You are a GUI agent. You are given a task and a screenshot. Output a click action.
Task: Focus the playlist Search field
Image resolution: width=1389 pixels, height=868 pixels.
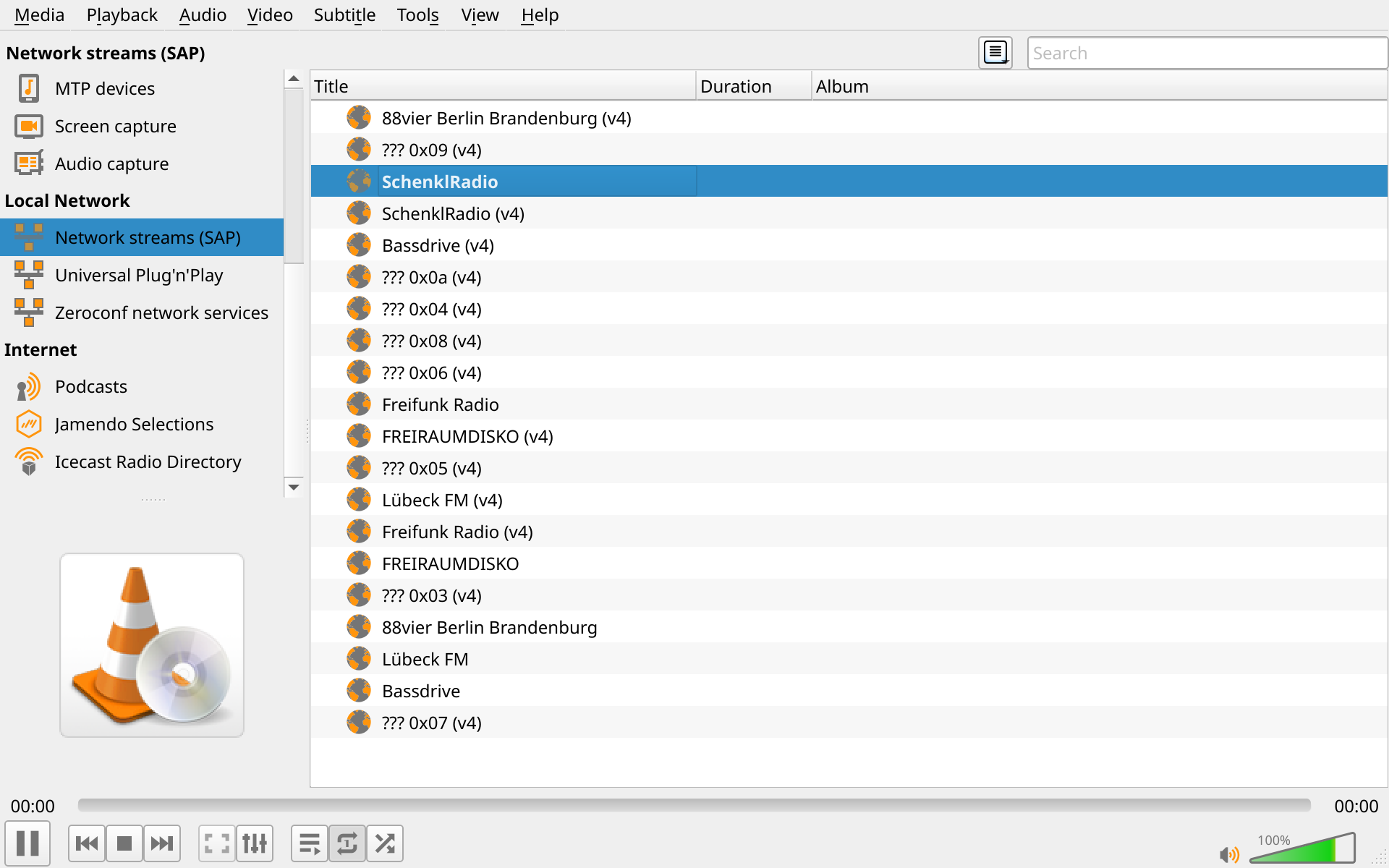1207,53
